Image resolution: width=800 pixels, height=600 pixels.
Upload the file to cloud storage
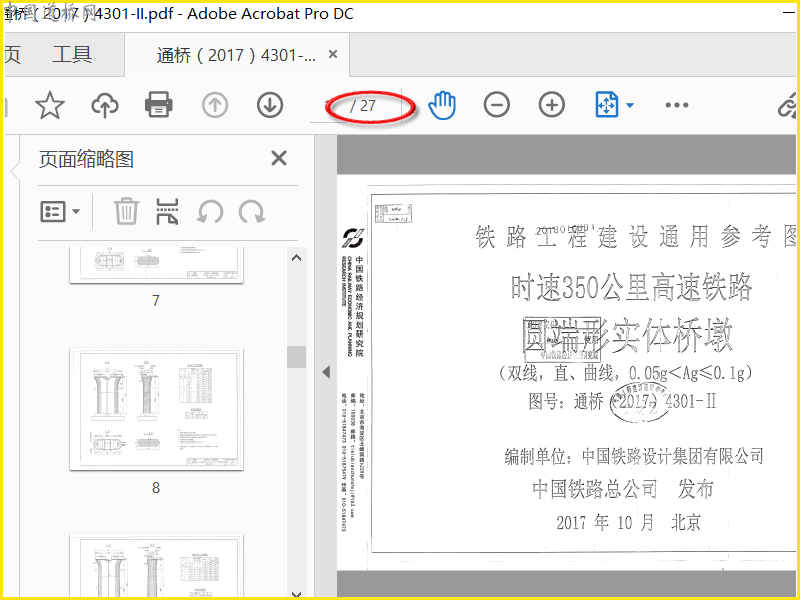105,105
